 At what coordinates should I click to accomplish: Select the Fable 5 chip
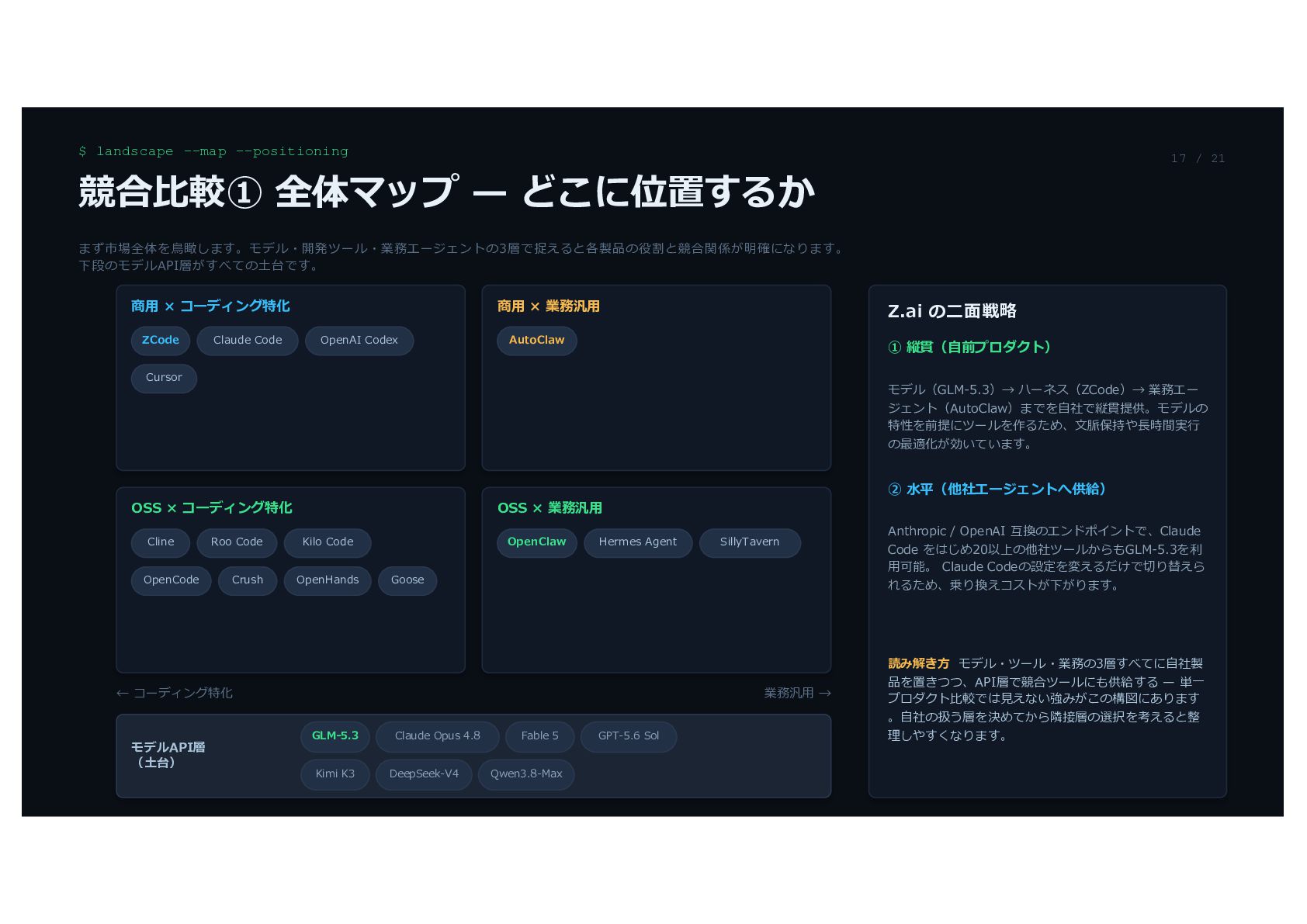(540, 736)
